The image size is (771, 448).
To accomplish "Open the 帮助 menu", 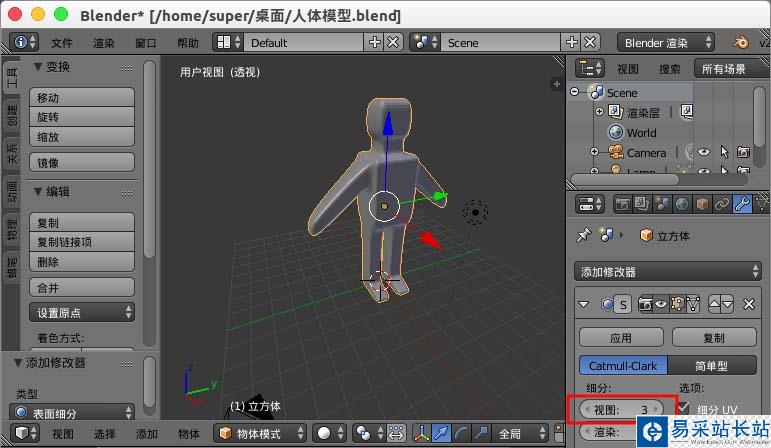I will tap(188, 43).
